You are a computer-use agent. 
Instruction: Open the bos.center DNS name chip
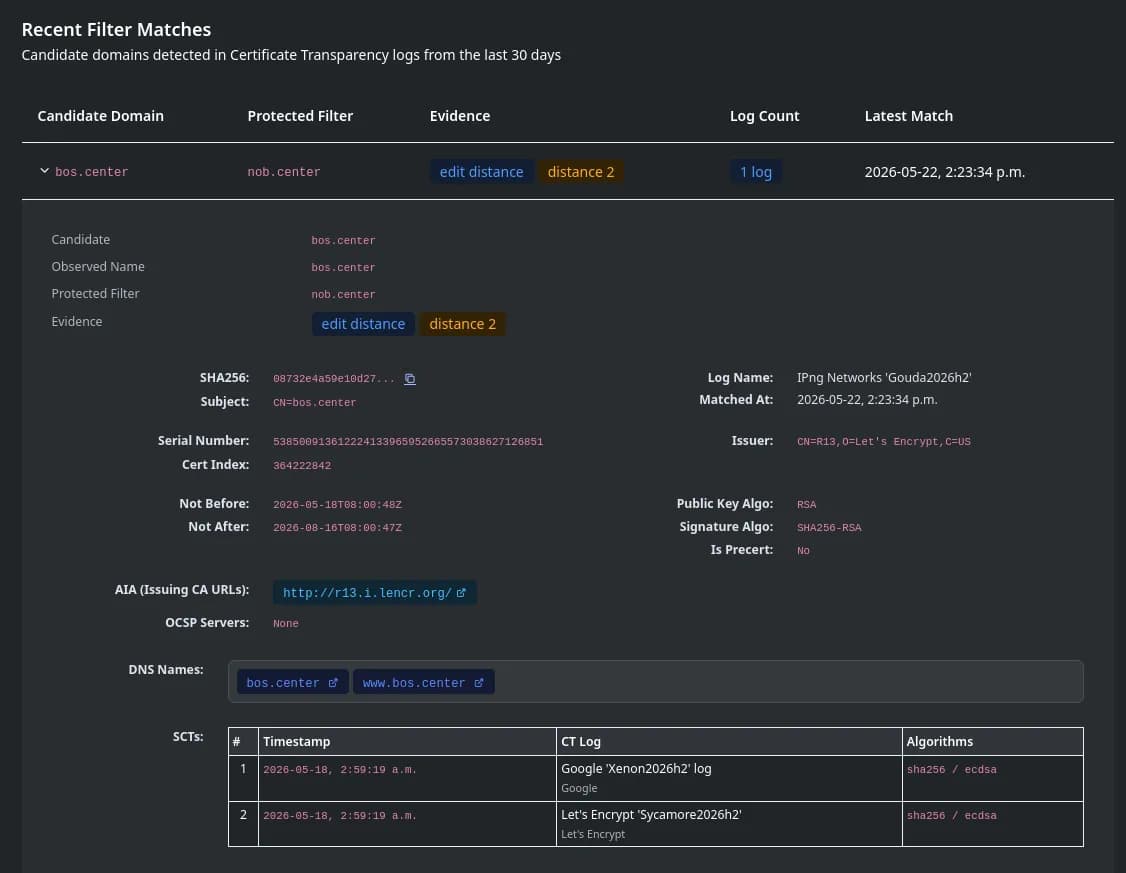click(292, 682)
